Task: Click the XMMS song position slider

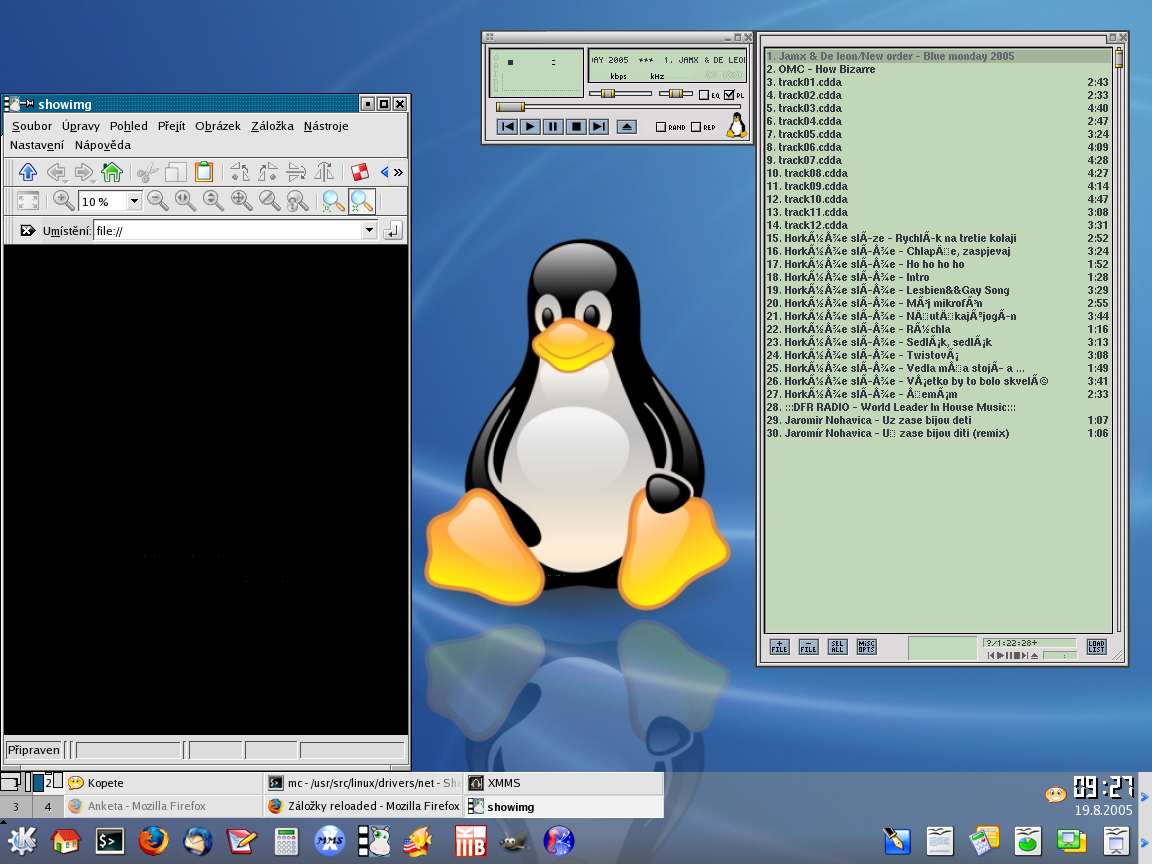Action: pos(618,107)
